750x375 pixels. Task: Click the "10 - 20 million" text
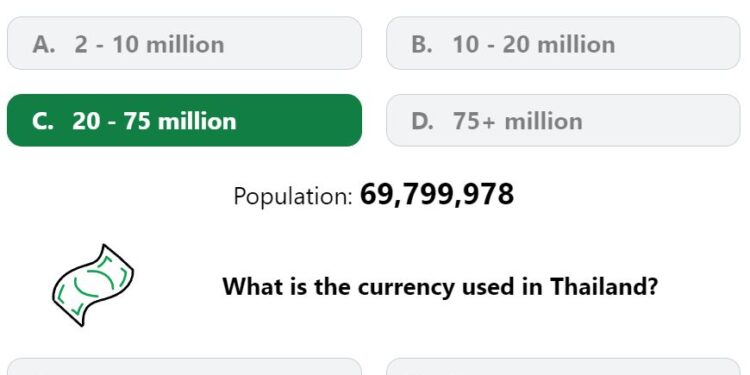click(534, 44)
